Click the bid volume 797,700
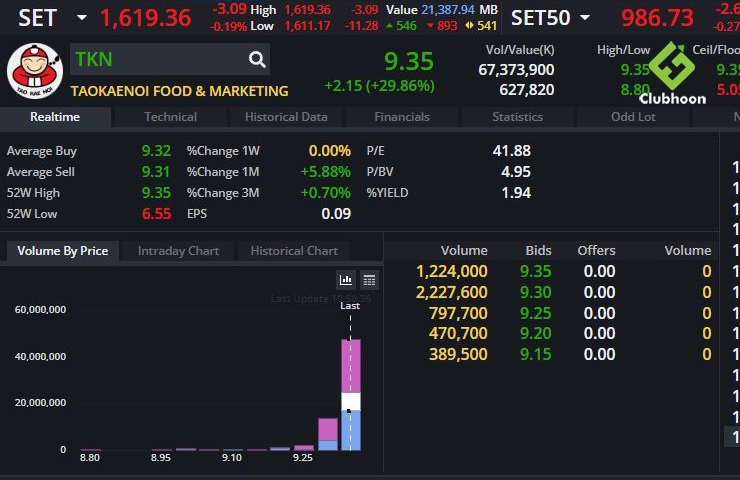The height and width of the screenshot is (480, 740). click(x=458, y=313)
